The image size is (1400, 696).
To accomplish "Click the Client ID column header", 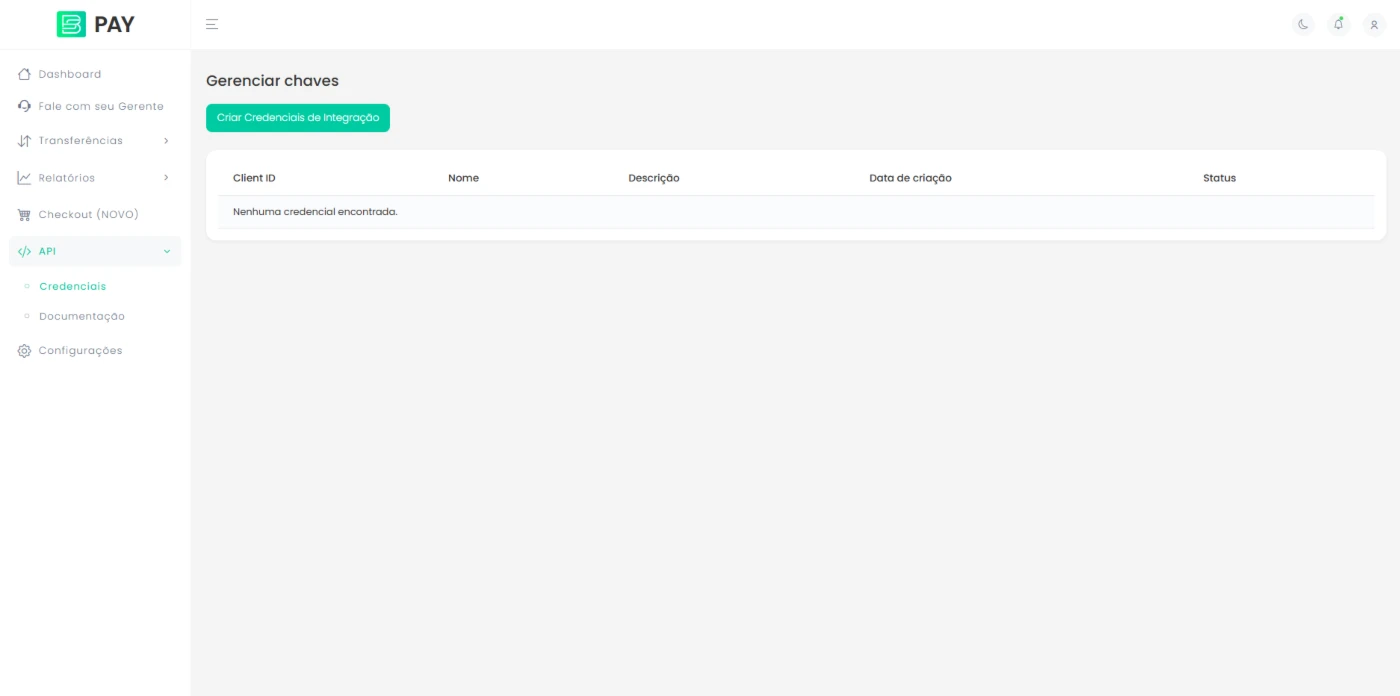I will click(x=254, y=178).
